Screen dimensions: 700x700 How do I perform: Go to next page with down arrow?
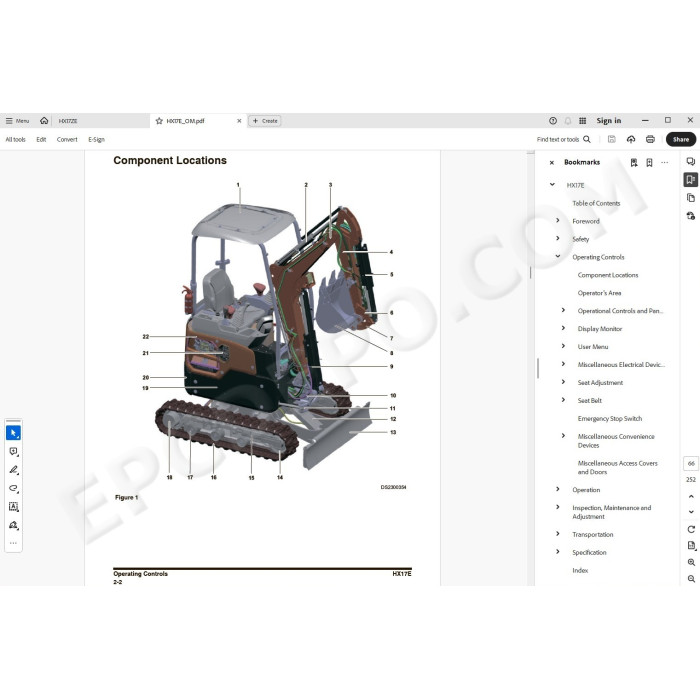tap(691, 512)
